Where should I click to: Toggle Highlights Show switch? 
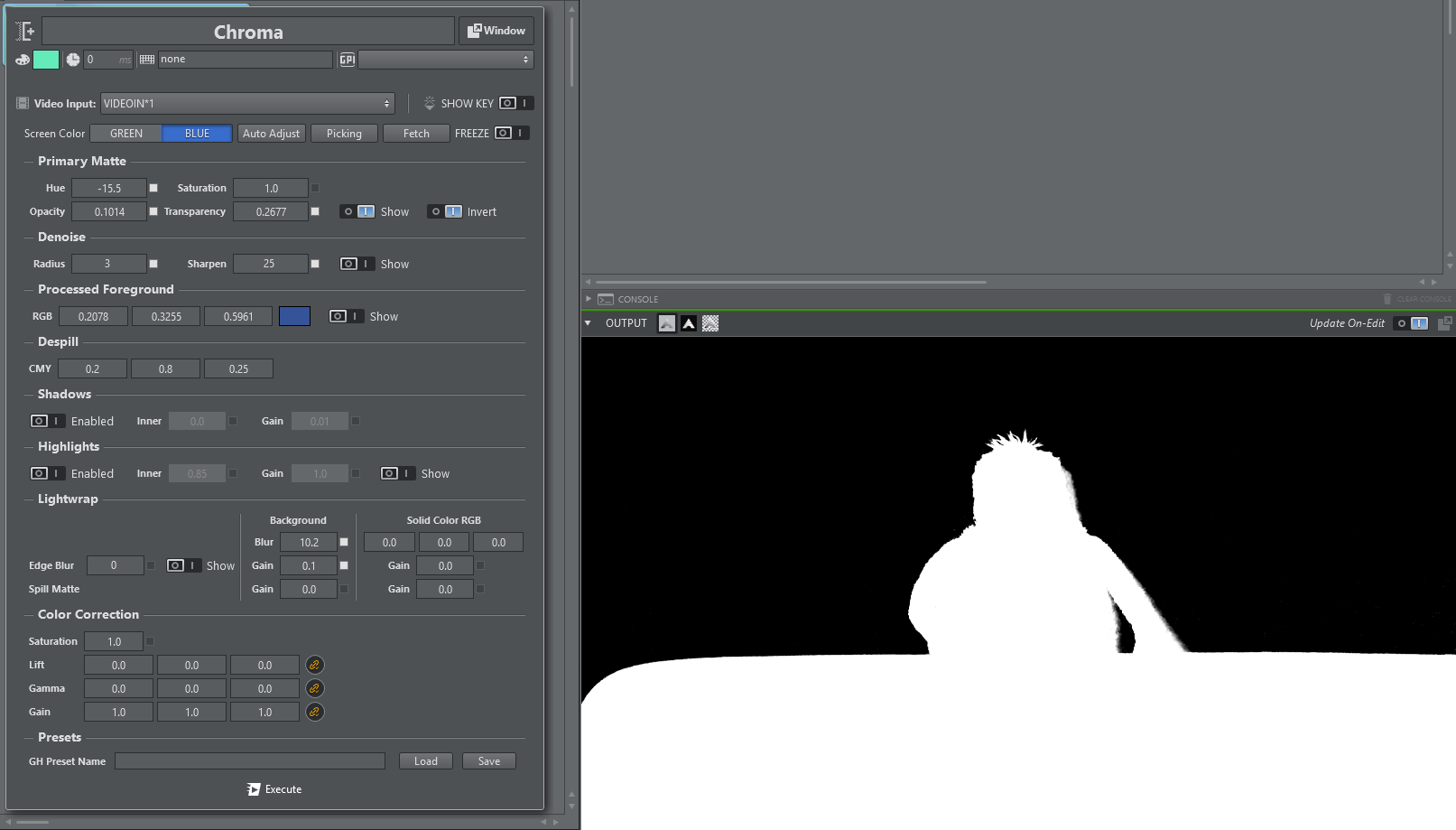coord(398,473)
